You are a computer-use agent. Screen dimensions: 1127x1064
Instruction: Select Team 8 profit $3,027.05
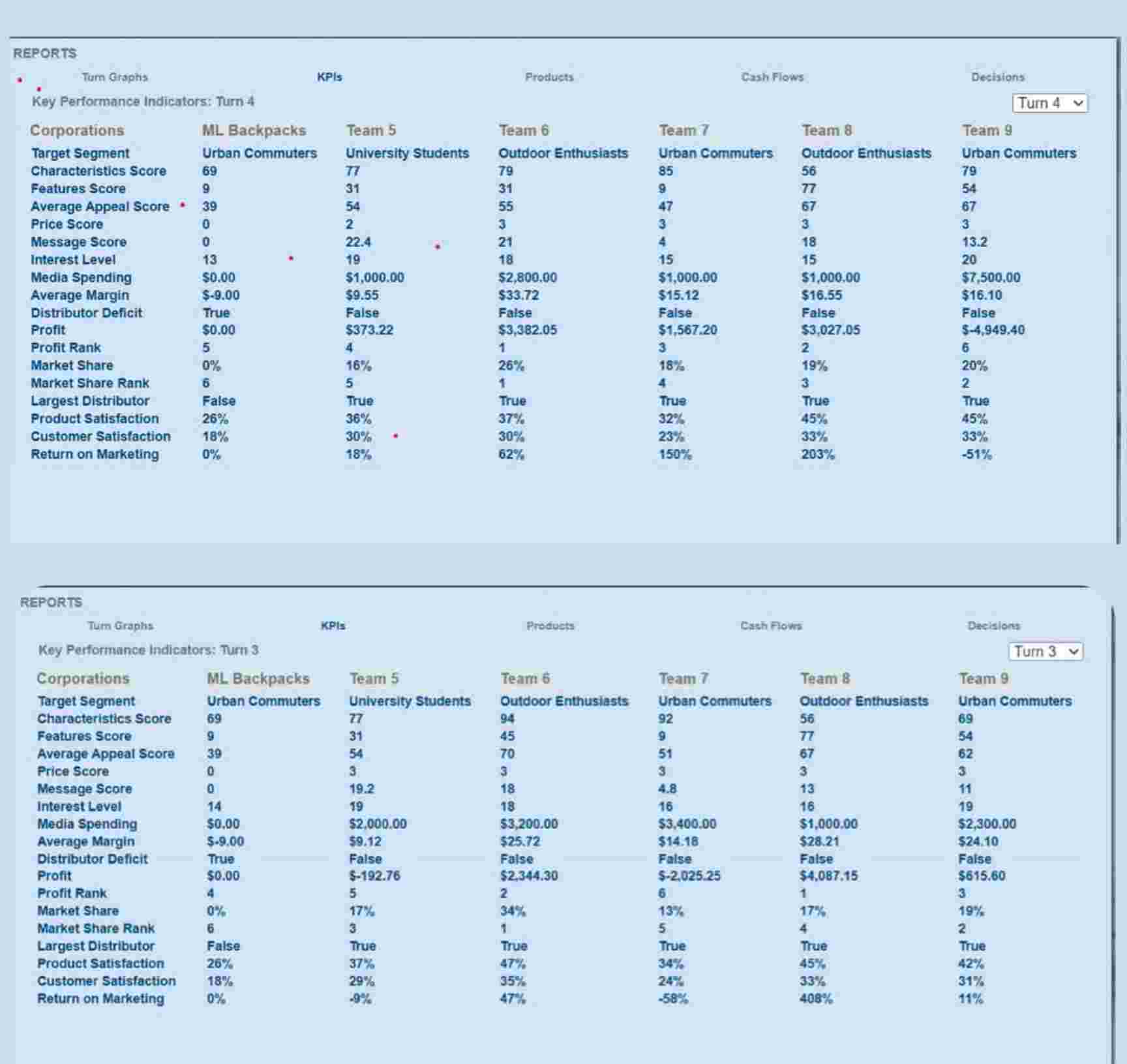pos(830,330)
